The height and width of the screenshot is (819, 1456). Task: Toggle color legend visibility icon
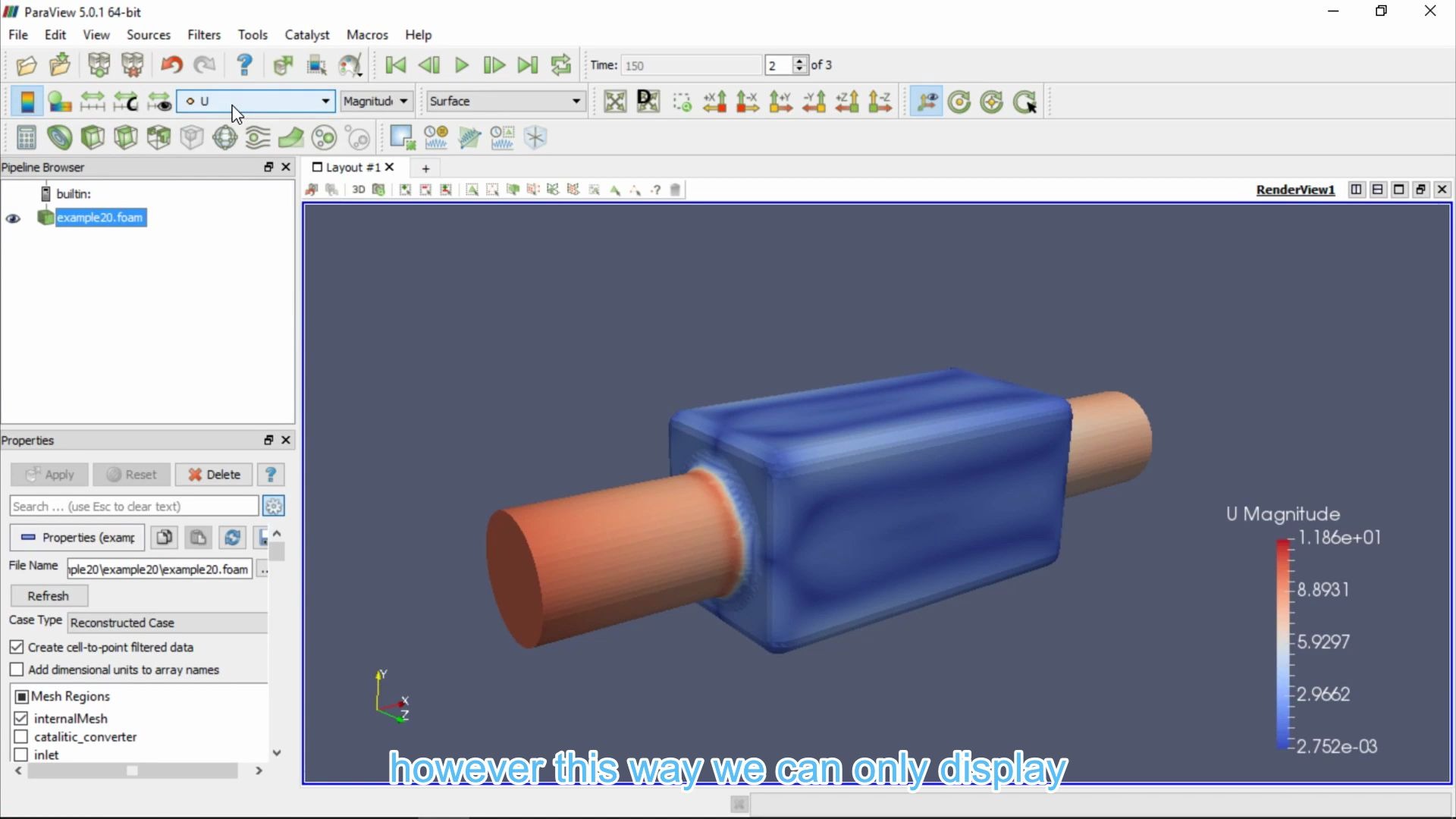point(27,102)
